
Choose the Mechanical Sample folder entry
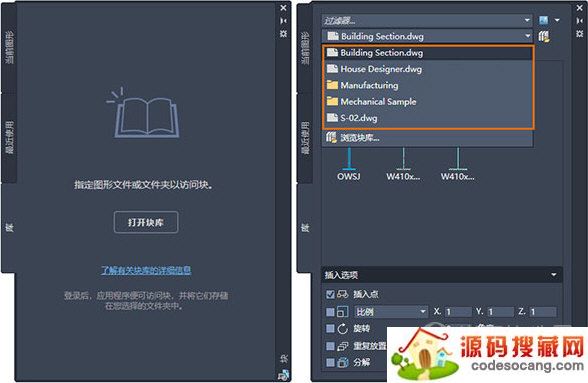(x=428, y=102)
